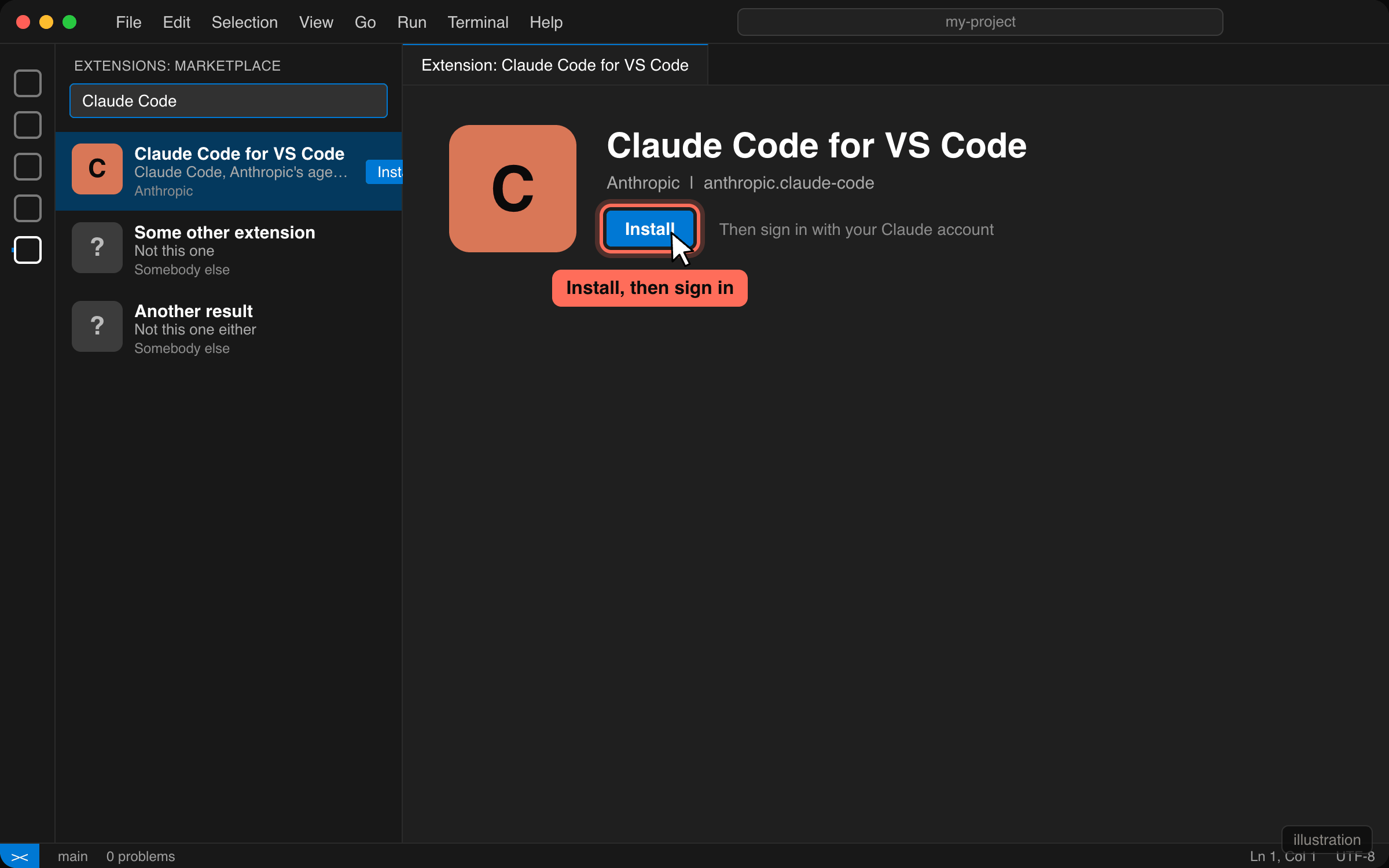This screenshot has height=868, width=1389.
Task: Open the first activity bar icon
Action: pos(28,83)
